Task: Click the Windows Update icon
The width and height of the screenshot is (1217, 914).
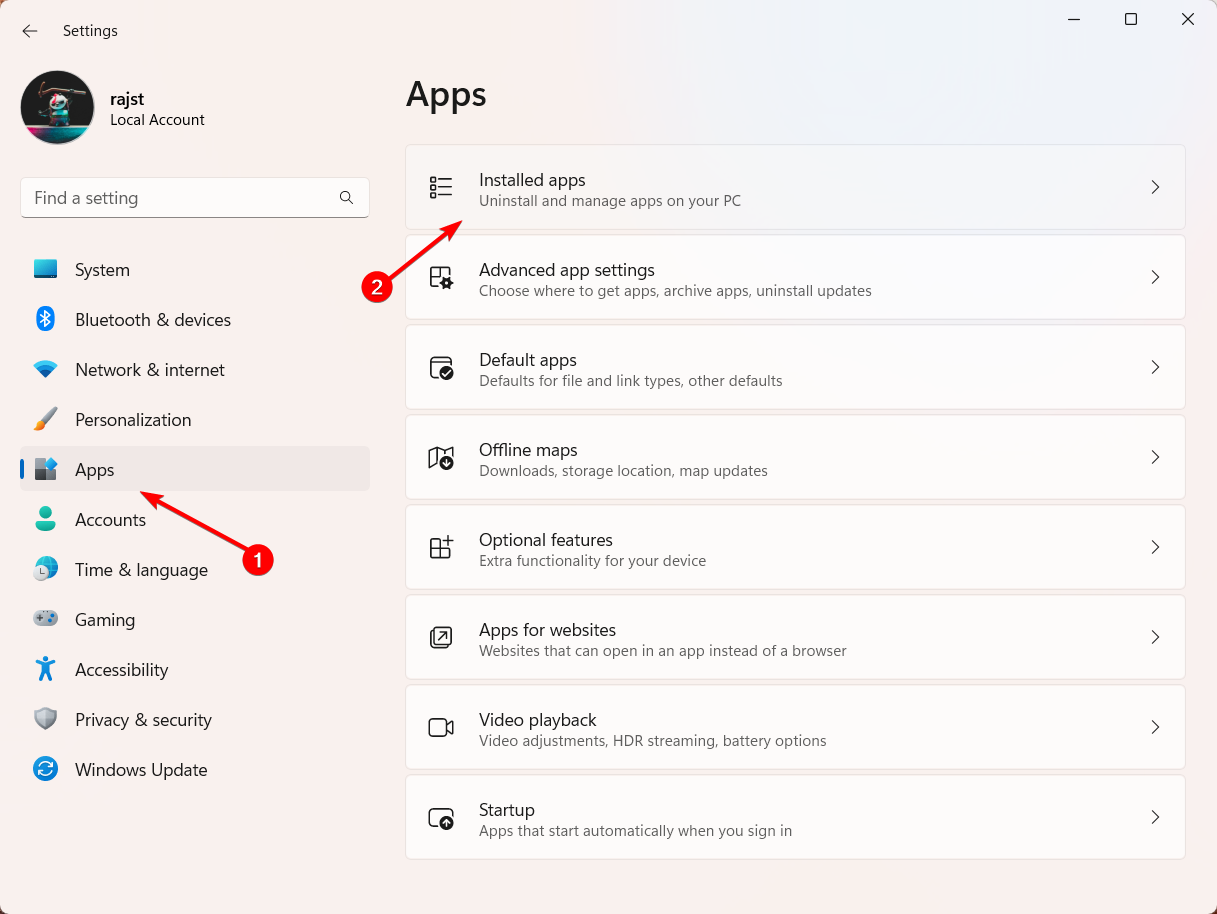Action: point(45,769)
